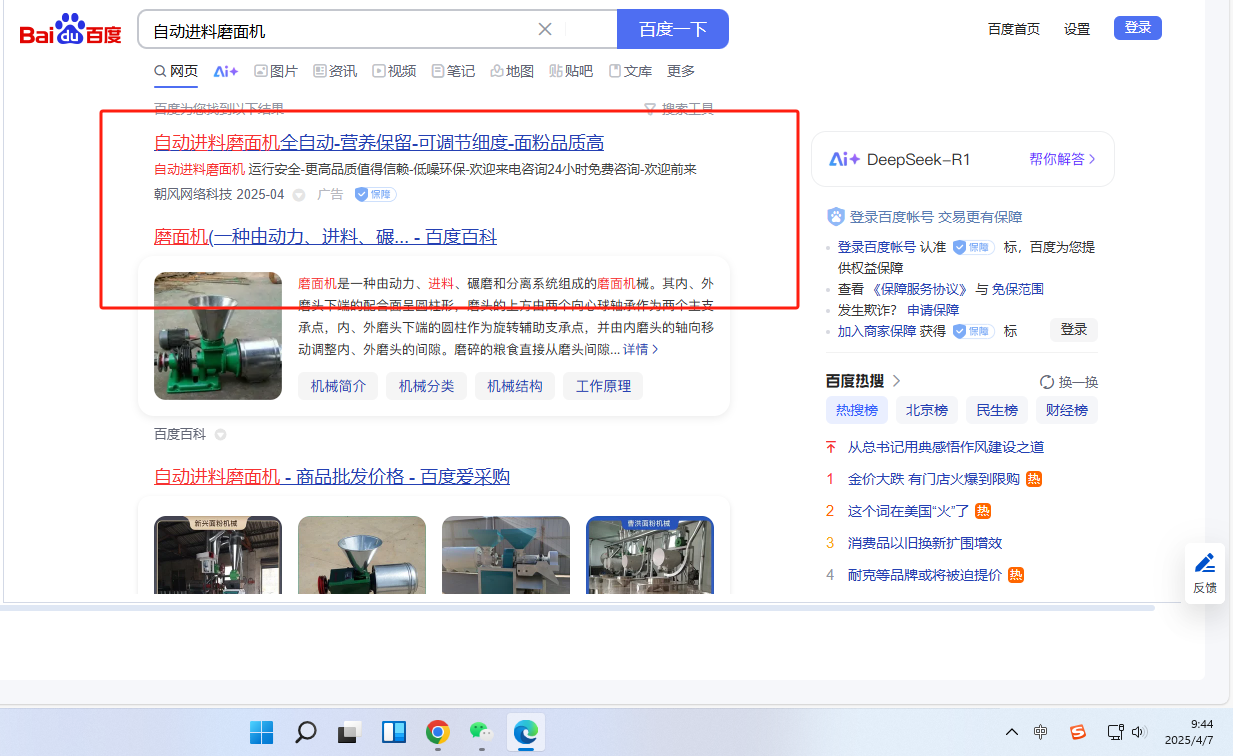1233x756 pixels.
Task: Open Windows Start menu
Action: point(261,733)
